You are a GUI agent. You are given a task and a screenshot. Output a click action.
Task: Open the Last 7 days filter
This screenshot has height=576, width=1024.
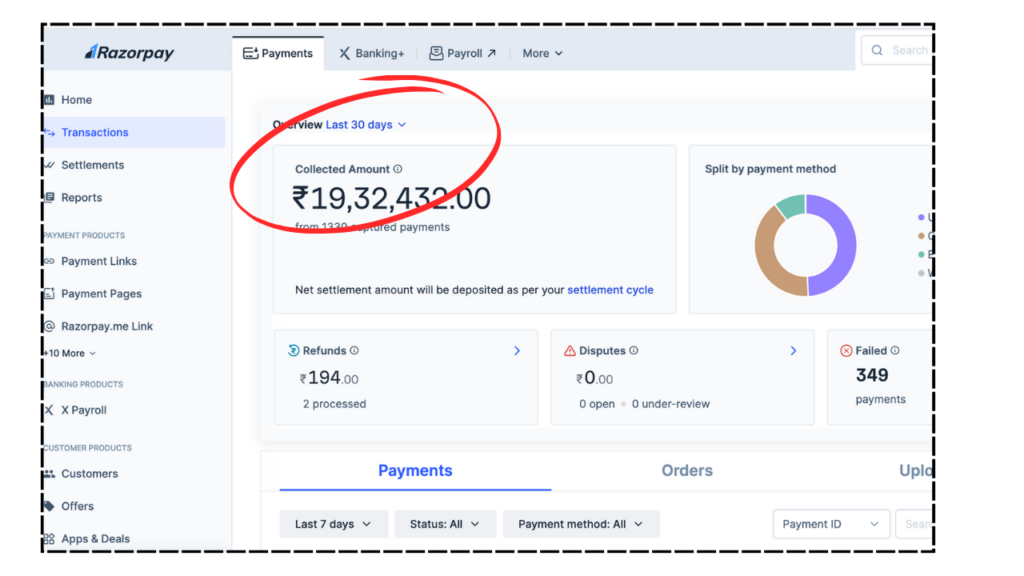click(333, 524)
